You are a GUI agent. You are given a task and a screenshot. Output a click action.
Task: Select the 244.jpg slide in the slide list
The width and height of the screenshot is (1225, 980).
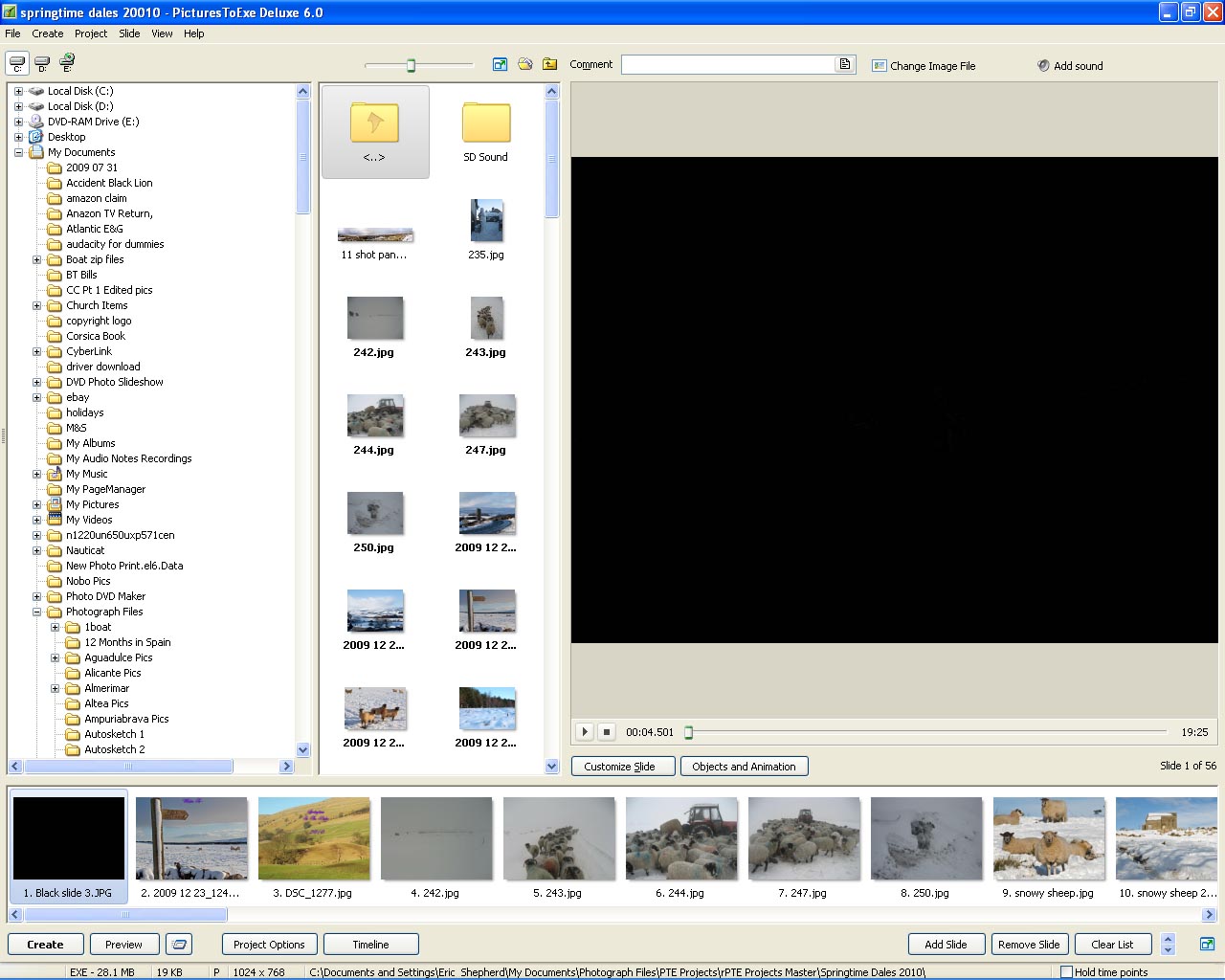click(680, 839)
